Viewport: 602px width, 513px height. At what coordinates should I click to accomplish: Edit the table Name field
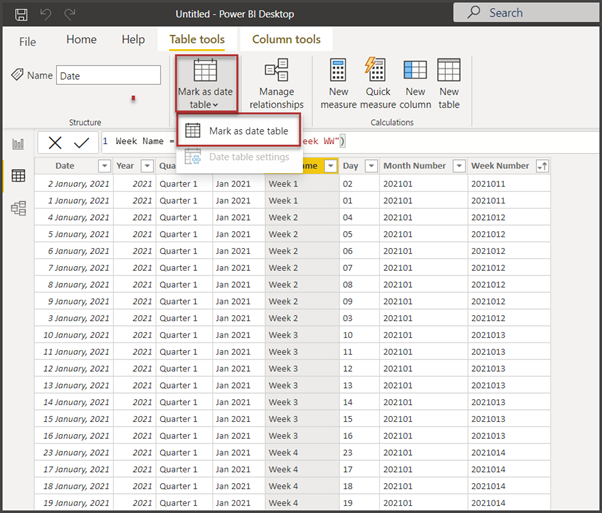(x=108, y=75)
